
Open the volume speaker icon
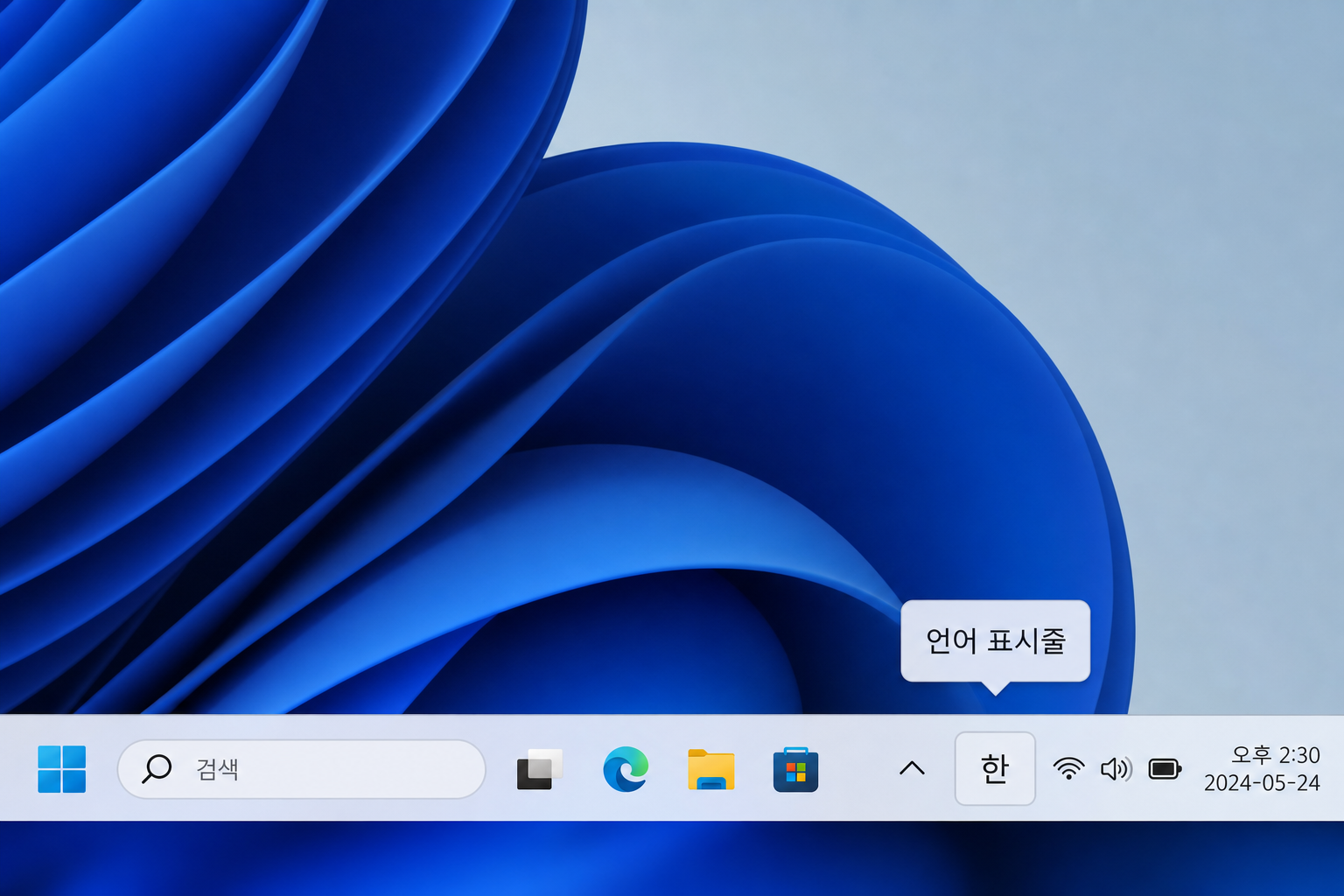[x=1116, y=769]
